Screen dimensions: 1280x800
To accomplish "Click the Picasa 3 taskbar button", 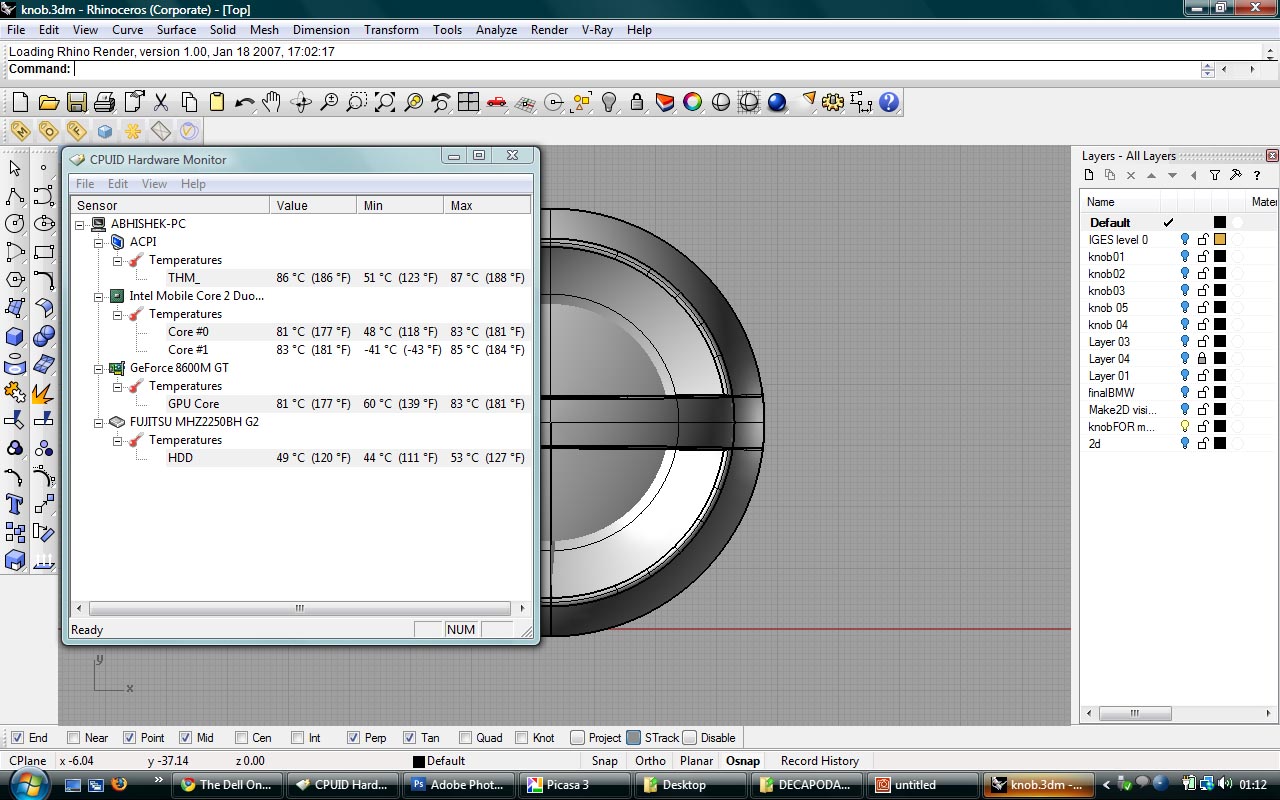I will 577,785.
